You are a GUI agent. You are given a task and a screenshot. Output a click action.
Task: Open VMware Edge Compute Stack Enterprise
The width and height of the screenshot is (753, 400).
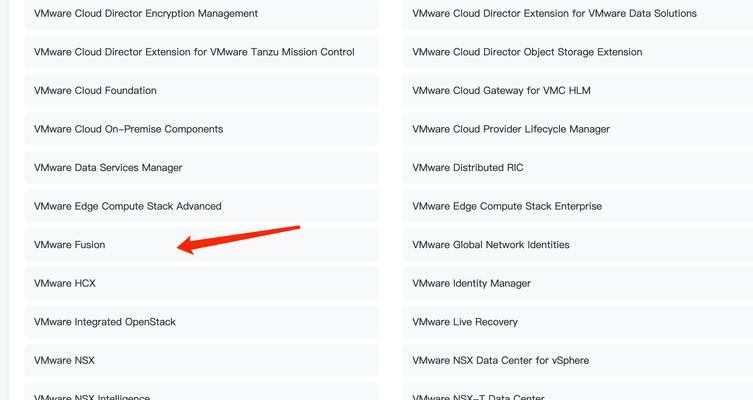(x=578, y=206)
